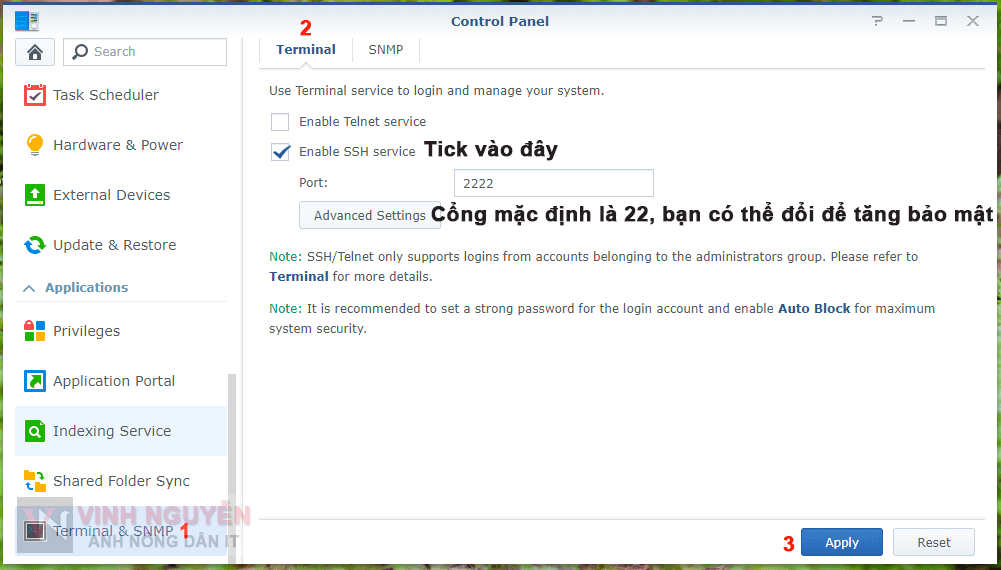The image size is (1001, 570).
Task: Click the SSH Port input field
Action: pyautogui.click(x=553, y=184)
